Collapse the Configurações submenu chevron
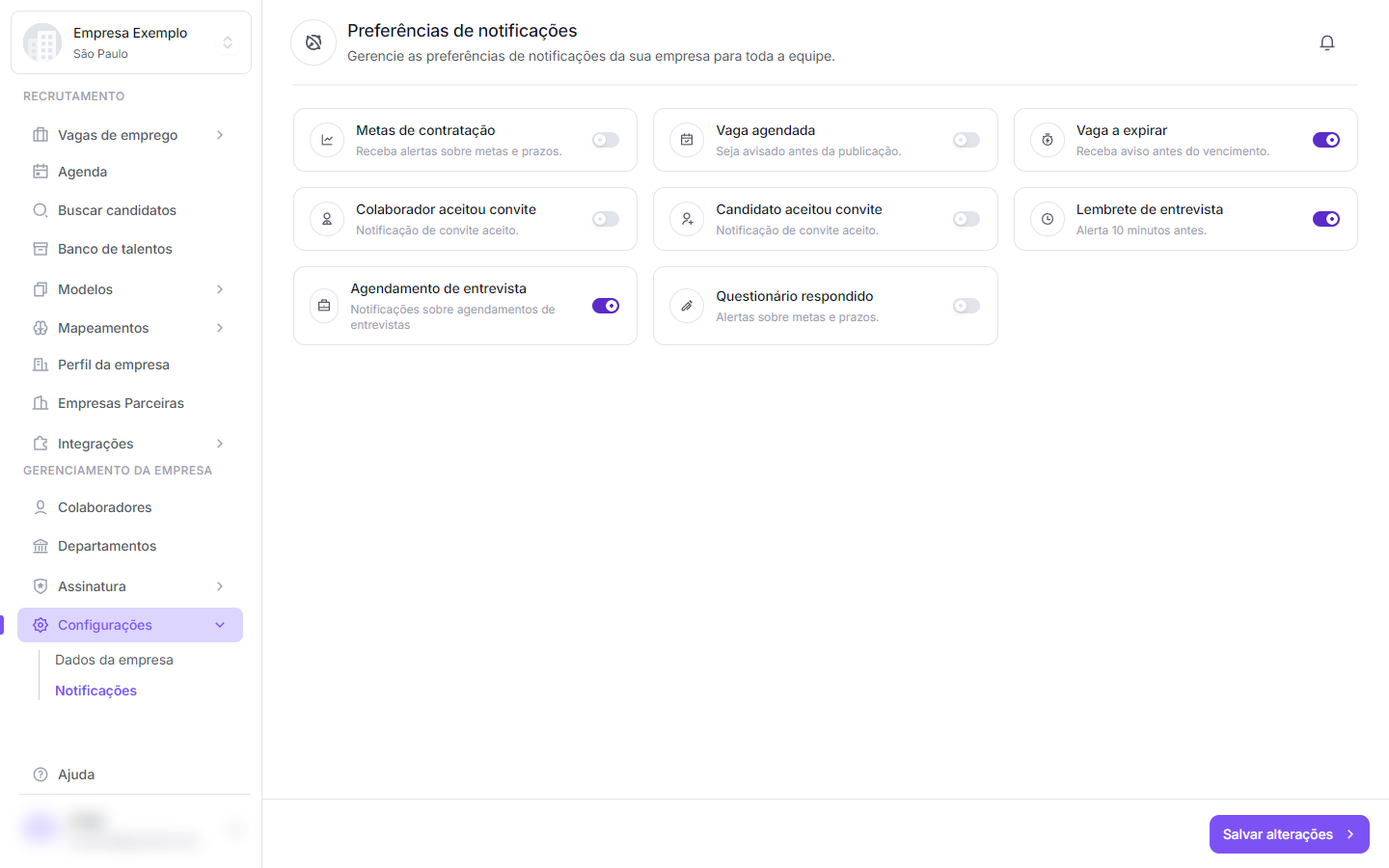Viewport: 1389px width, 868px height. tap(220, 625)
